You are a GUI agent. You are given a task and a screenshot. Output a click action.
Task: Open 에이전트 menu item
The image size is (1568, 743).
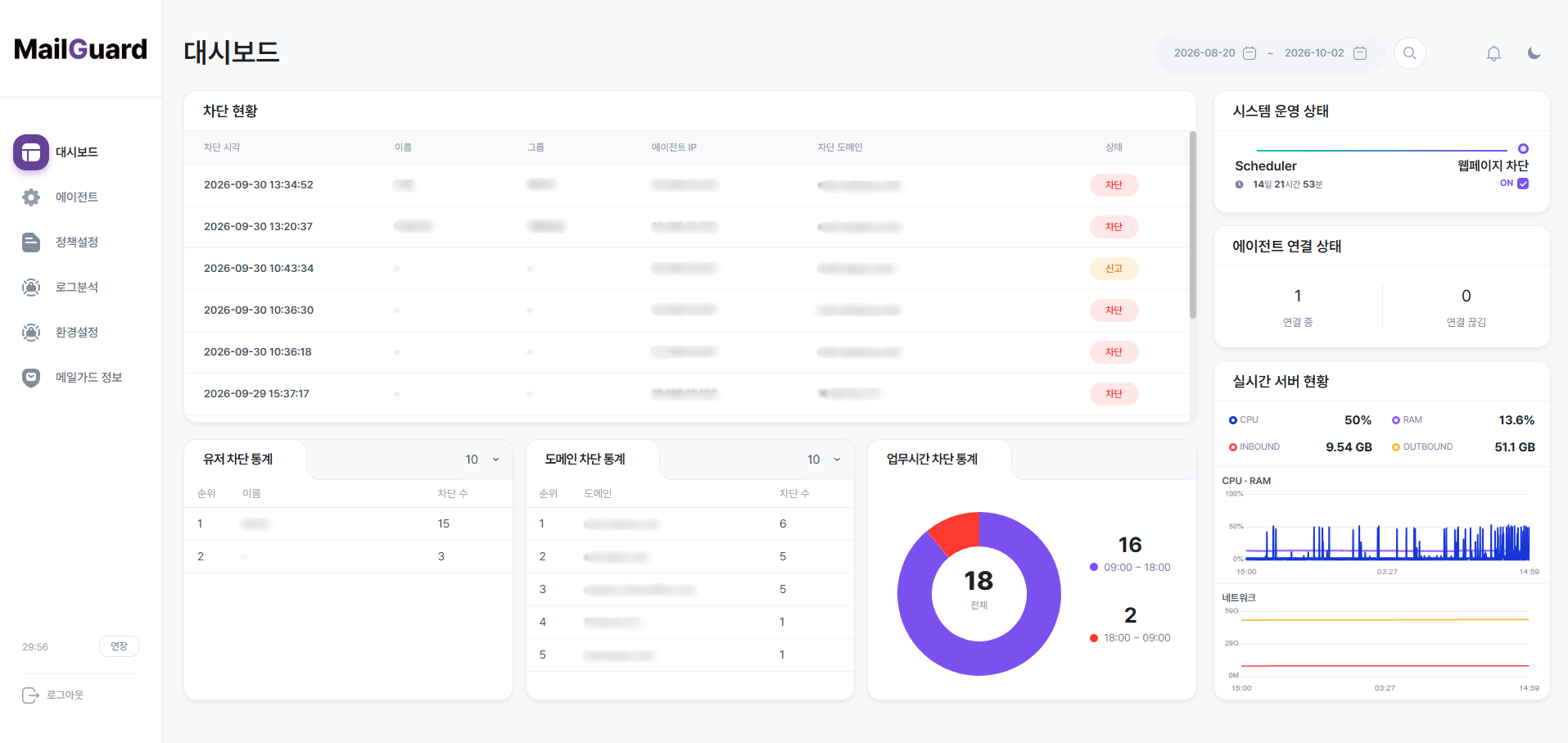point(77,197)
